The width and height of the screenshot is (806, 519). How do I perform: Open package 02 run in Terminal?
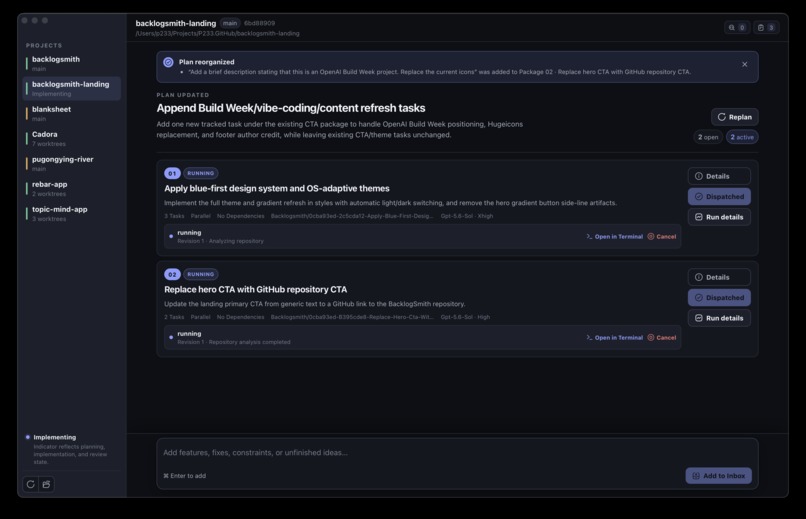pyautogui.click(x=614, y=338)
